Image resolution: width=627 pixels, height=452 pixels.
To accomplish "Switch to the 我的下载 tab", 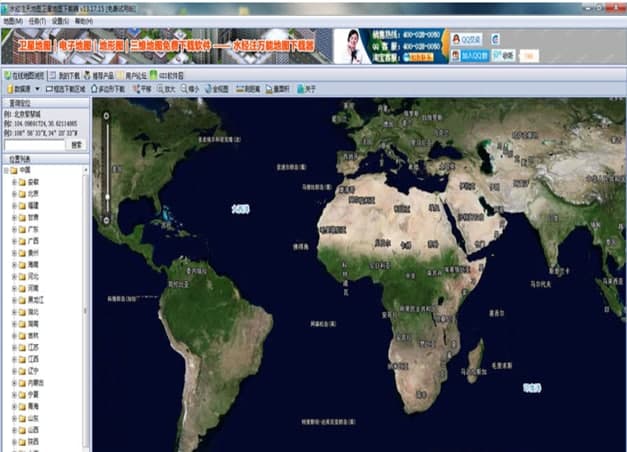I will click(x=65, y=74).
